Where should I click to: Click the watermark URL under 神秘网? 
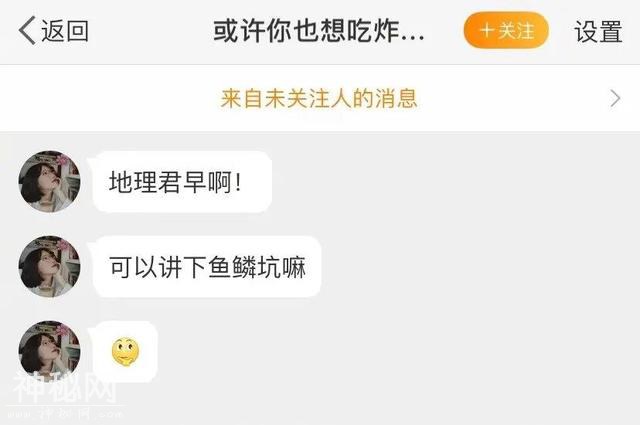(x=64, y=414)
